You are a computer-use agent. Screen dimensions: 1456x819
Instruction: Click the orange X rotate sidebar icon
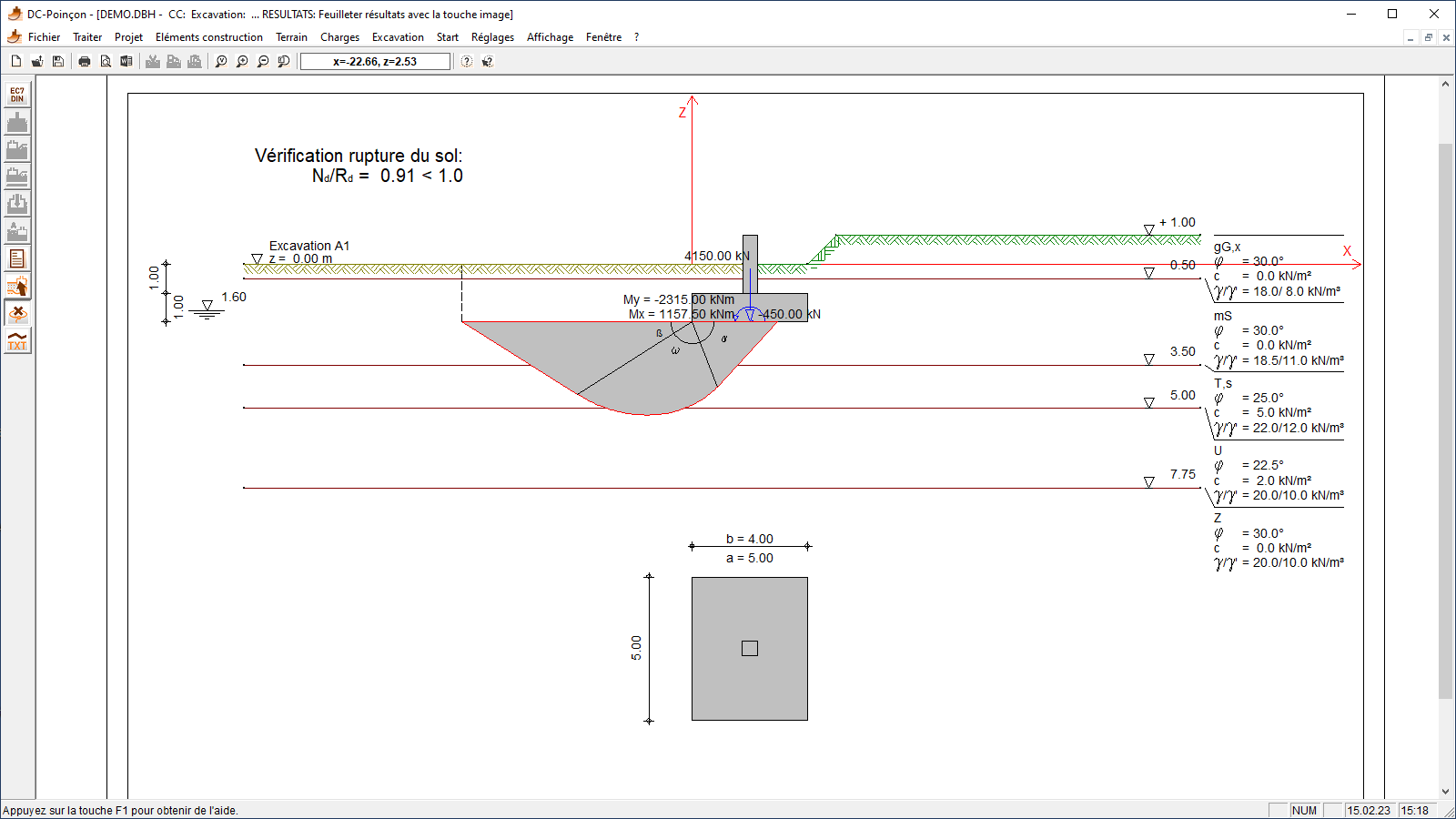(17, 314)
